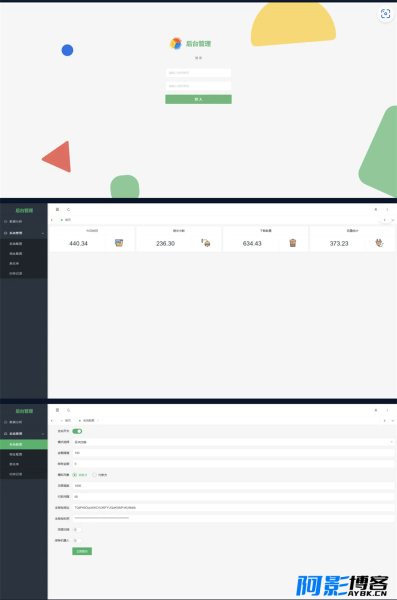This screenshot has height=600, width=397.
Task: Expand the tab list chevron at the settings tab bar end
Action: (392, 421)
